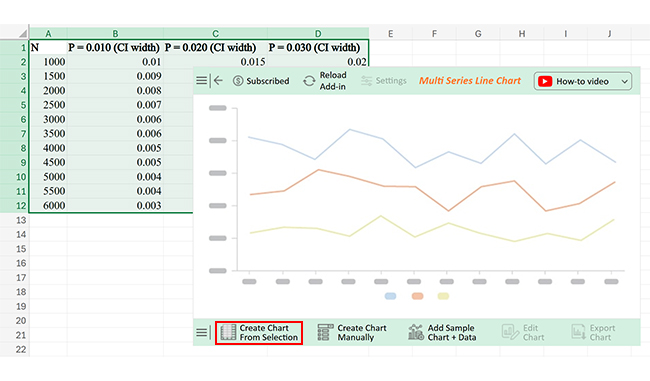Select column G header

point(478,34)
